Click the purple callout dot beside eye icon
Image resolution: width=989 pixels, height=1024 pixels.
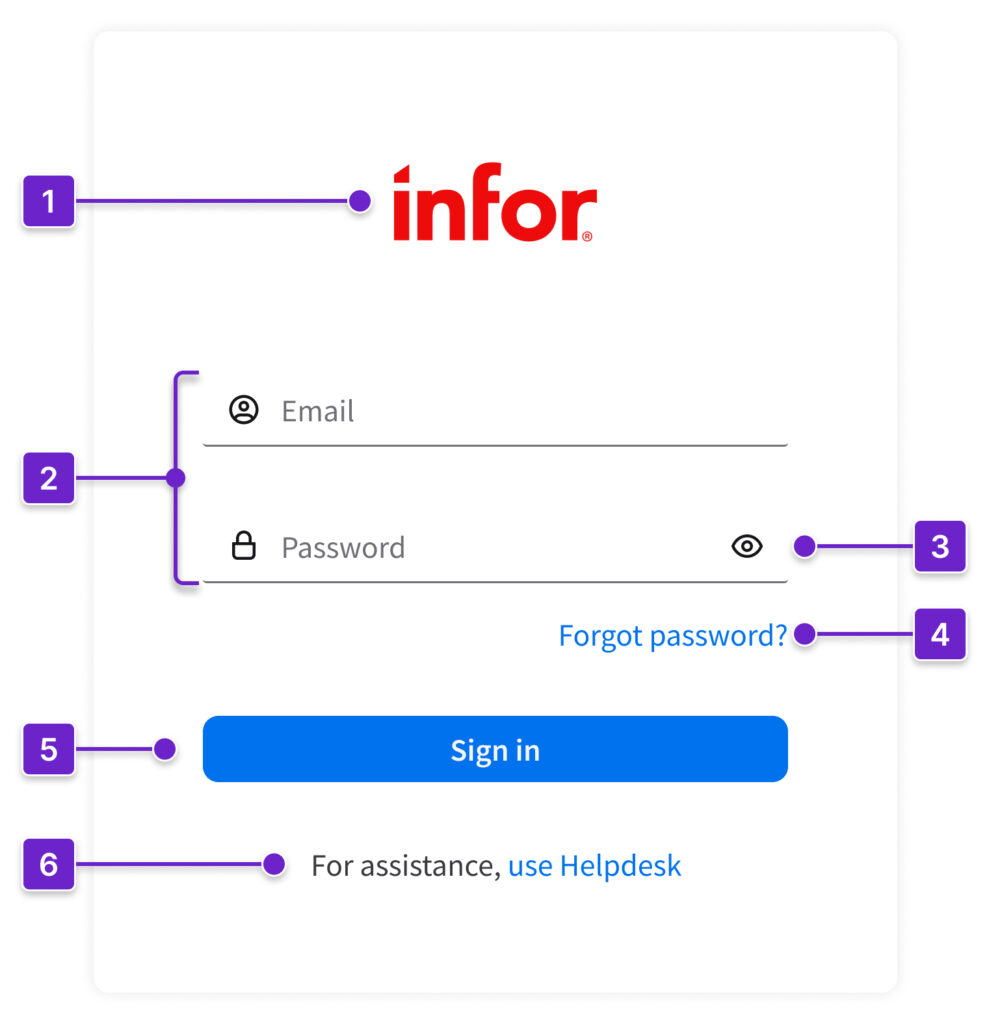[x=804, y=546]
